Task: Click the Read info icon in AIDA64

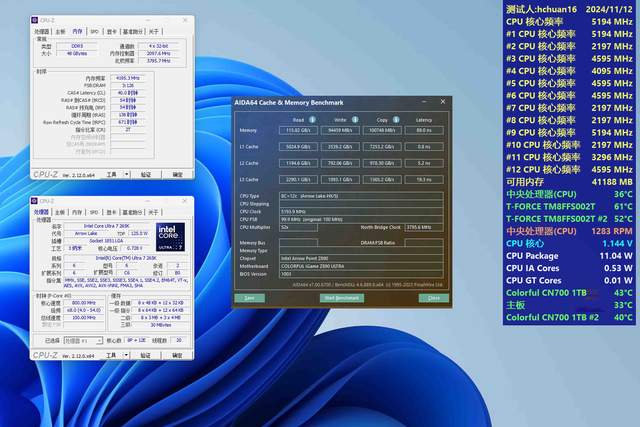Action: tap(312, 120)
